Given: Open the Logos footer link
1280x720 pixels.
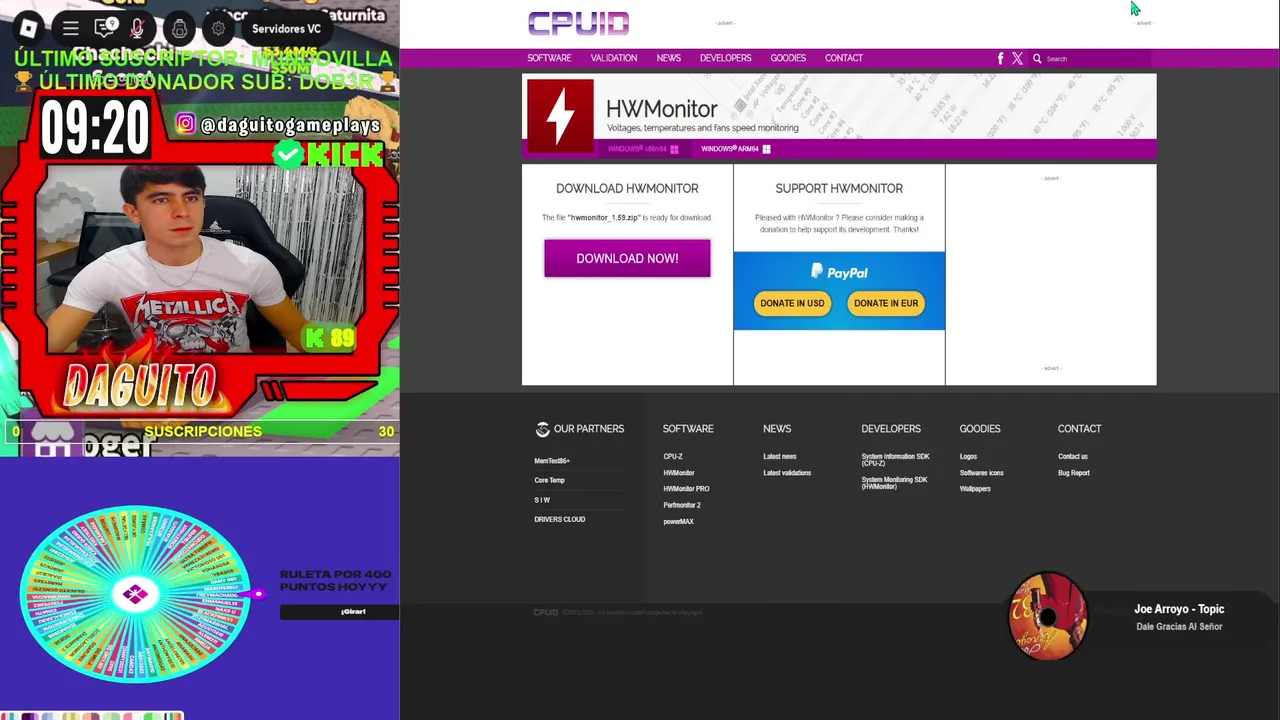Looking at the screenshot, I should 968,457.
